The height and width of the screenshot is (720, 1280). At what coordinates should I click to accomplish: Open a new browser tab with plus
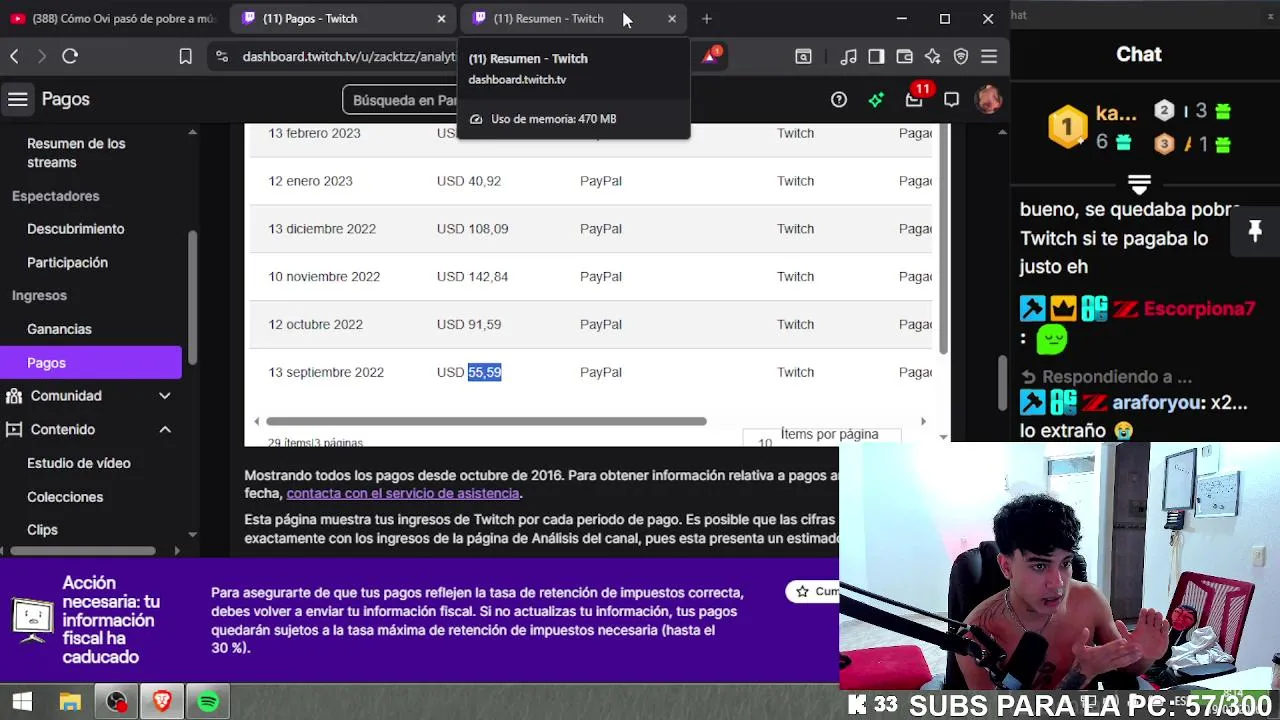click(706, 19)
